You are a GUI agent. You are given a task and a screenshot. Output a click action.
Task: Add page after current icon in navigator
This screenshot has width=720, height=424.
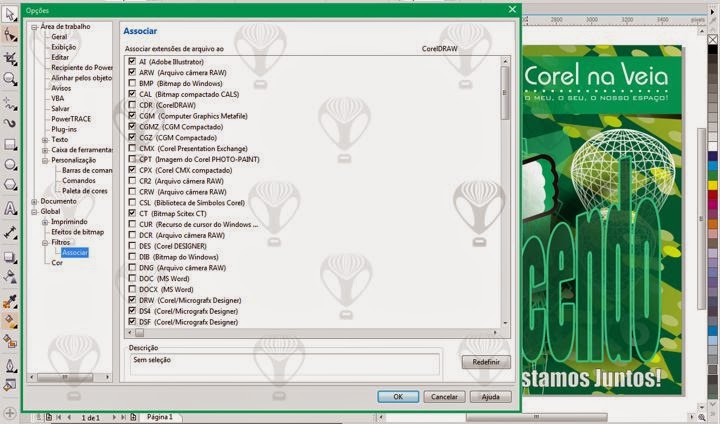pyautogui.click(x=133, y=418)
